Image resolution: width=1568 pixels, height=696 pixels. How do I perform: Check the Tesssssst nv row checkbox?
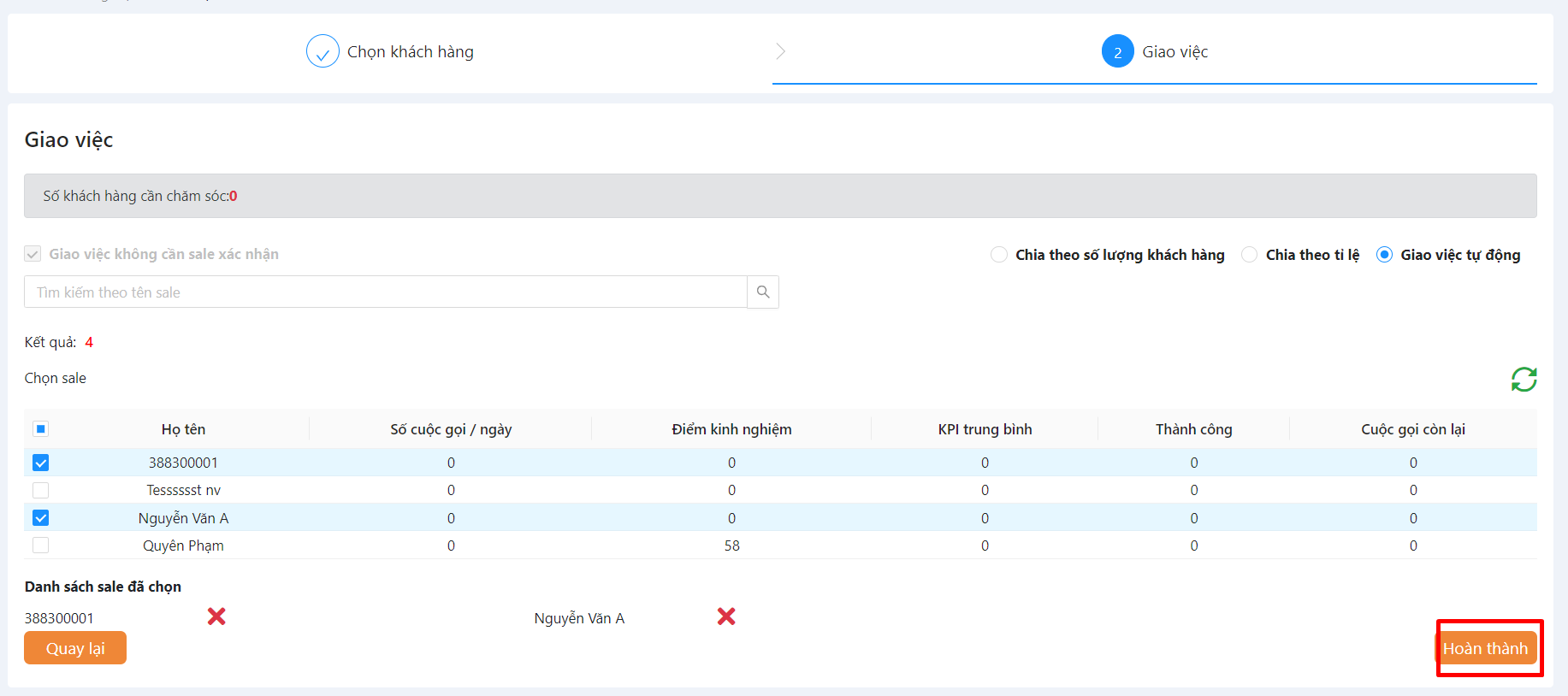41,490
